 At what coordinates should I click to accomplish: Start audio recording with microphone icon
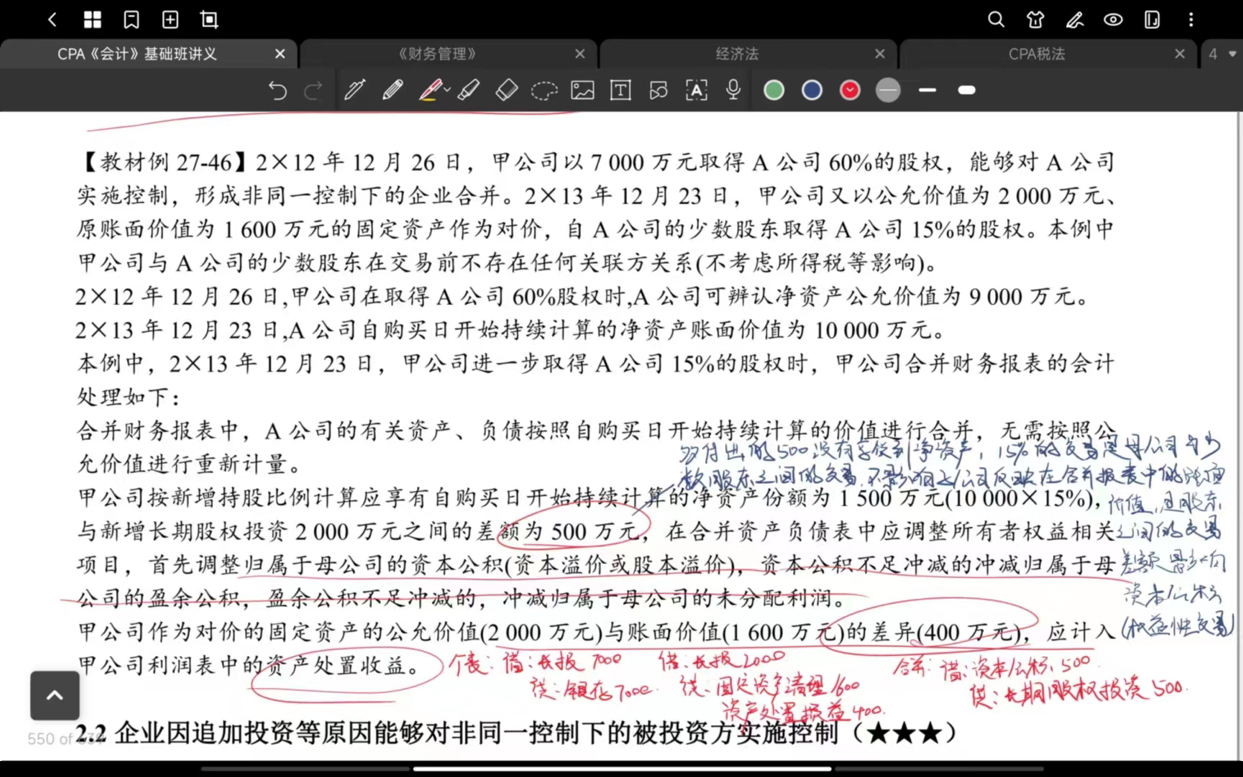pos(733,90)
